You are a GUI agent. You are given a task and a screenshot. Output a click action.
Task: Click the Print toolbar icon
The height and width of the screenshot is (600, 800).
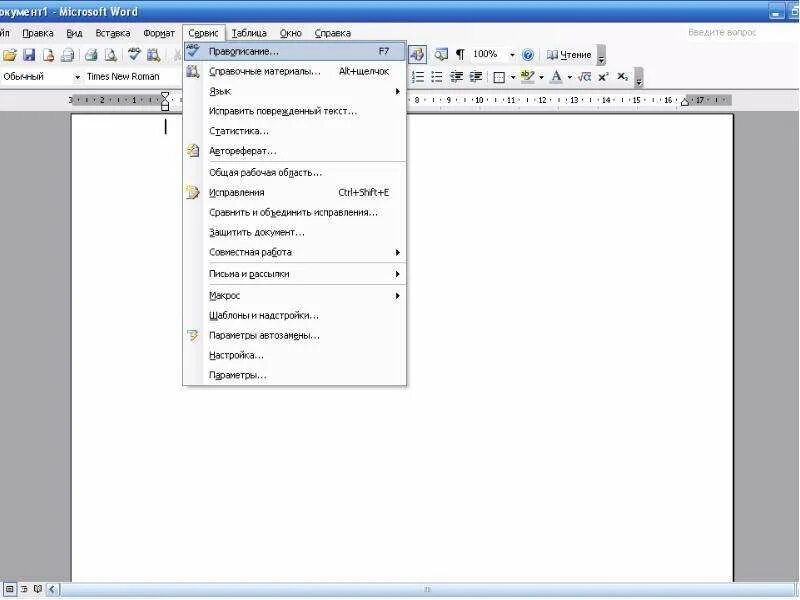point(67,55)
